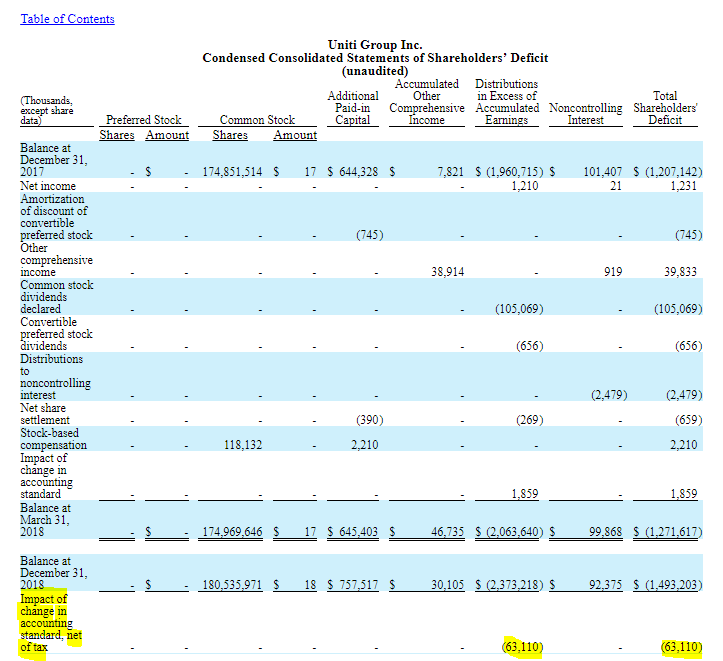This screenshot has width=723, height=661.
Task: Click the 'Stock-based compensation' row label
Action: point(53,439)
